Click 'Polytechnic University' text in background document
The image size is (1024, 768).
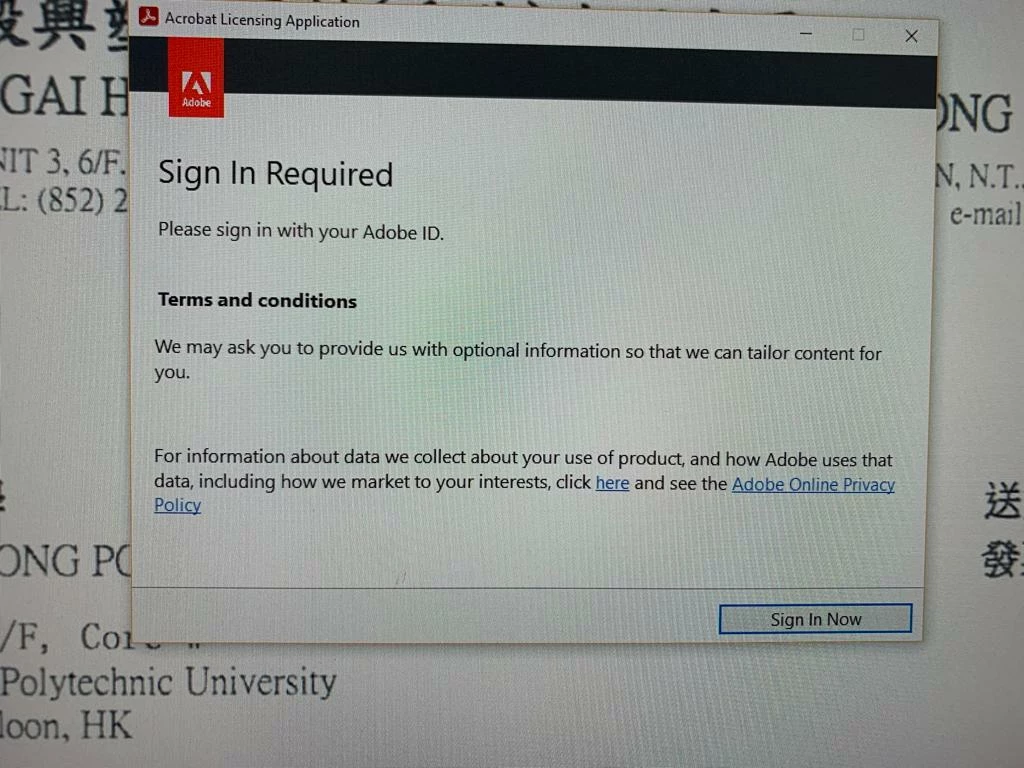pyautogui.click(x=168, y=682)
